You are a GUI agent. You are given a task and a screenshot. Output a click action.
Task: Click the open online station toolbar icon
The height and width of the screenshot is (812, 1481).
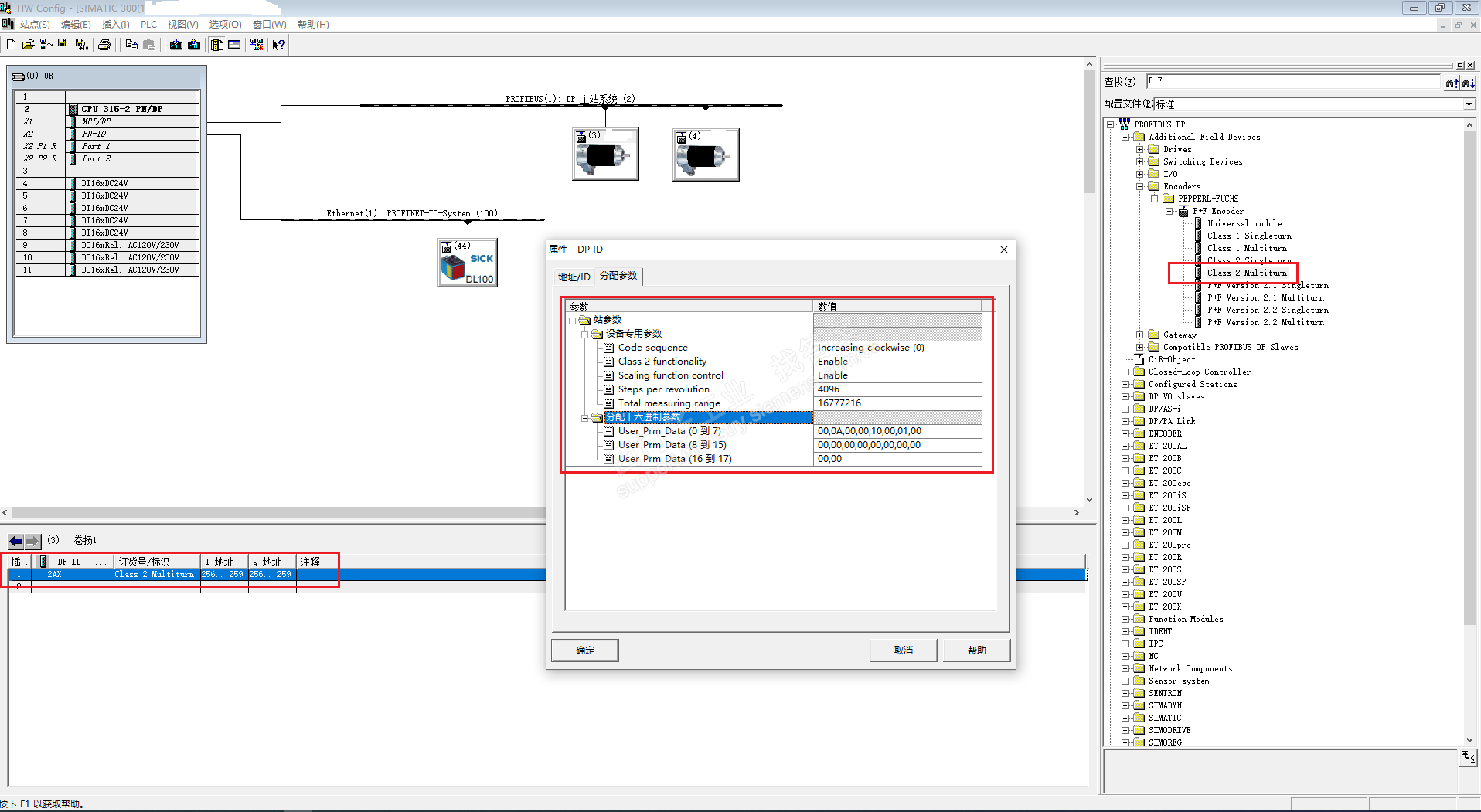point(46,45)
